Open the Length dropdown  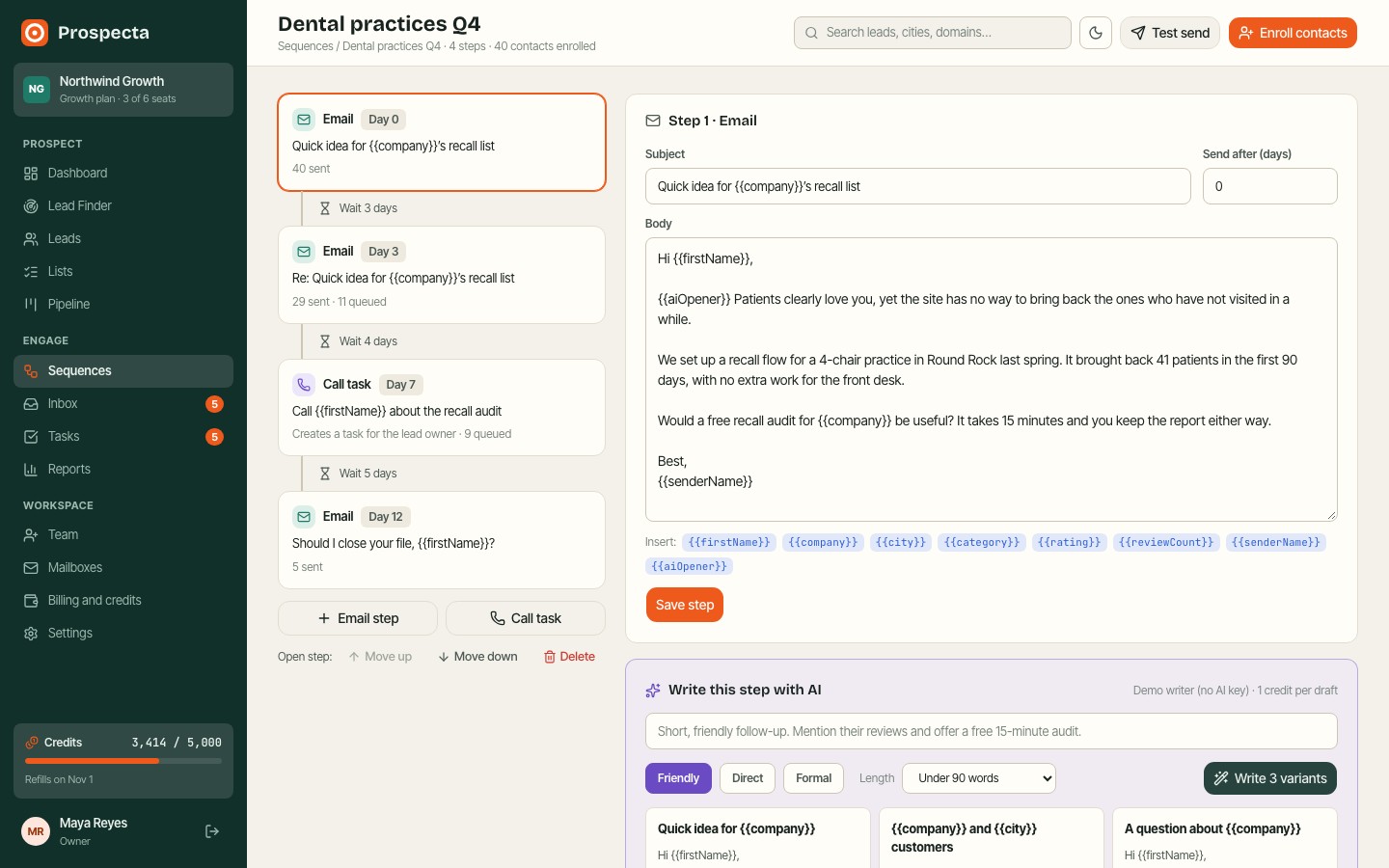tap(979, 778)
